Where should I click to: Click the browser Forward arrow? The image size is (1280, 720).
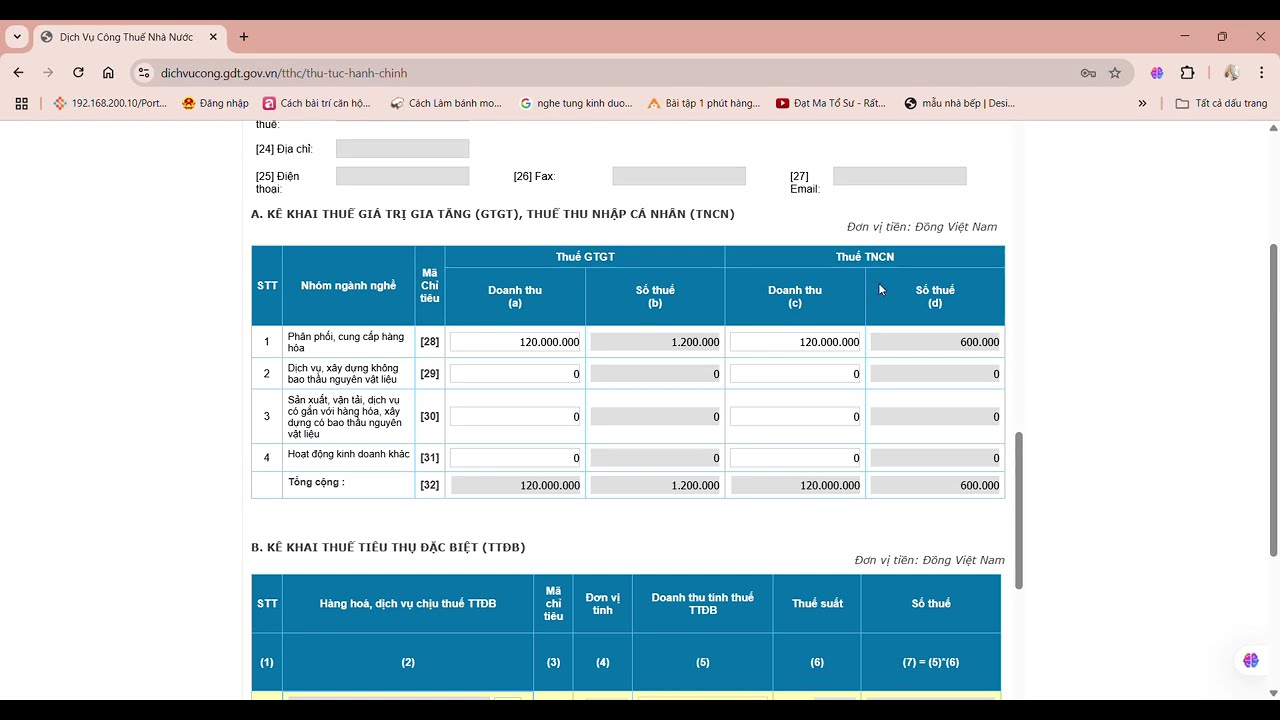48,73
